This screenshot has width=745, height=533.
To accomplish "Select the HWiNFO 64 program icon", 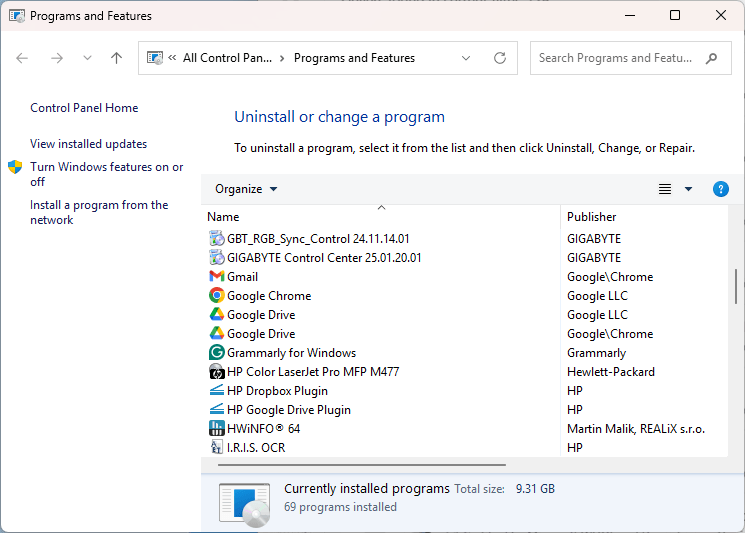I will tap(217, 429).
